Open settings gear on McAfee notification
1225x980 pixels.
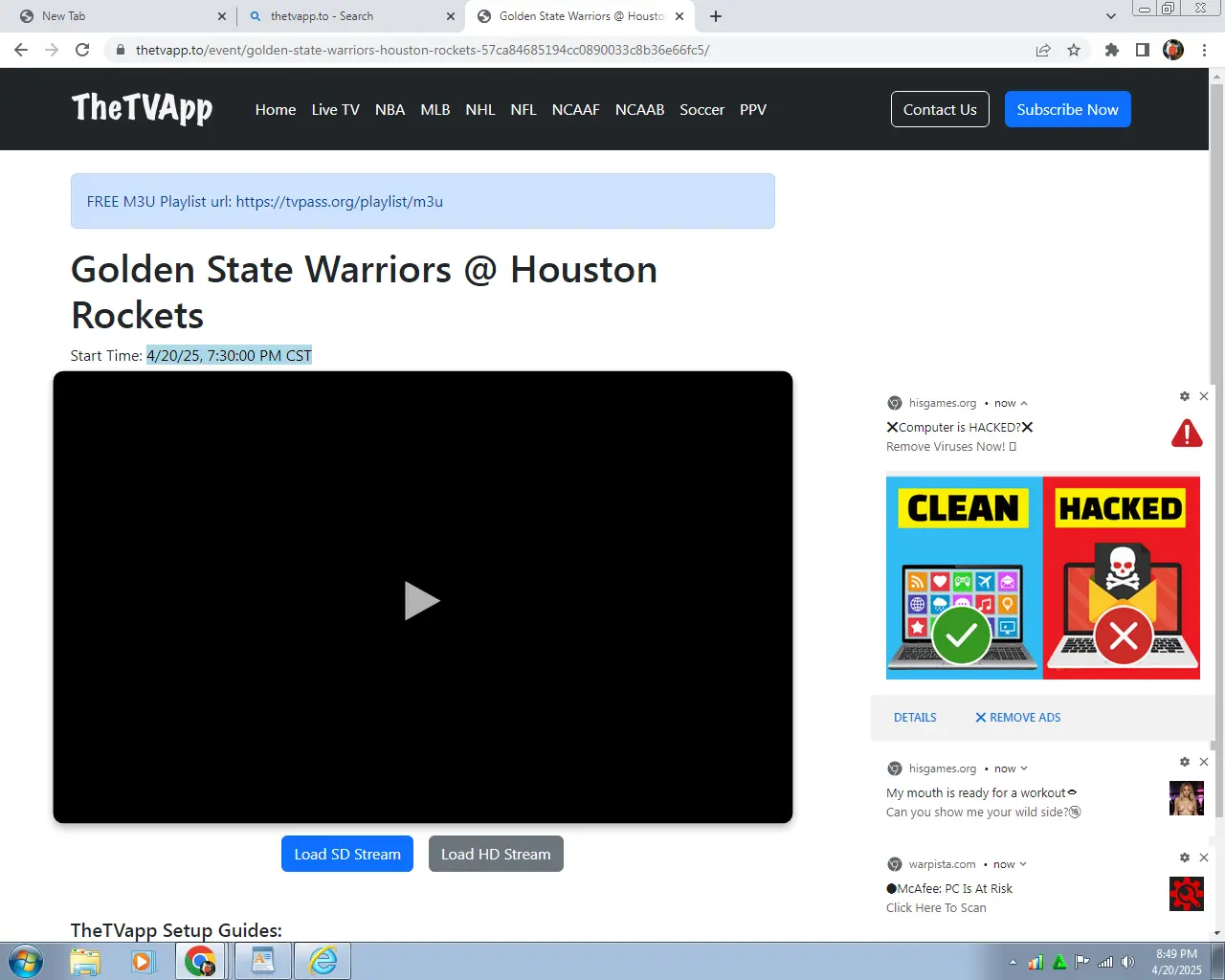tap(1185, 857)
